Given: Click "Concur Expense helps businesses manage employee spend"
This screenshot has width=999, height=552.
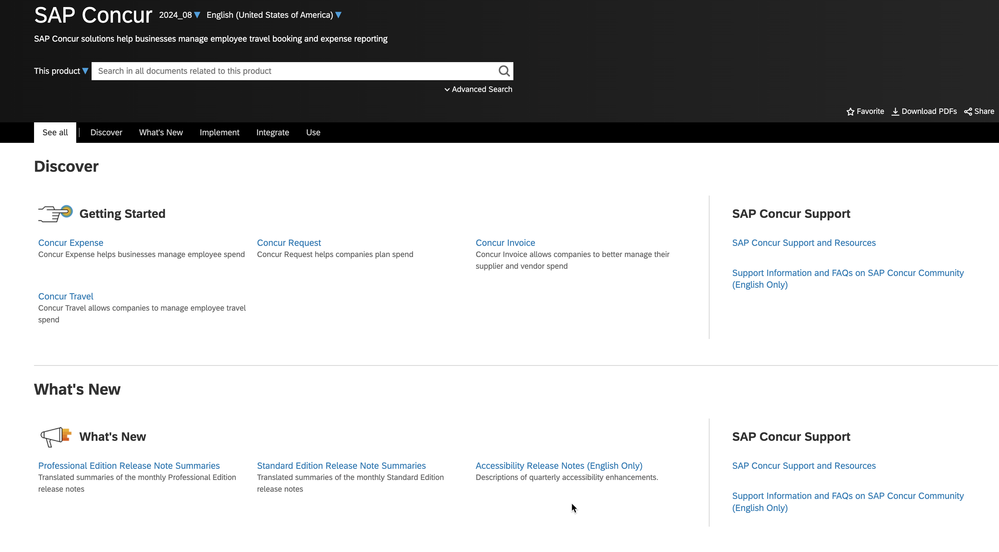Looking at the screenshot, I should pyautogui.click(x=141, y=254).
